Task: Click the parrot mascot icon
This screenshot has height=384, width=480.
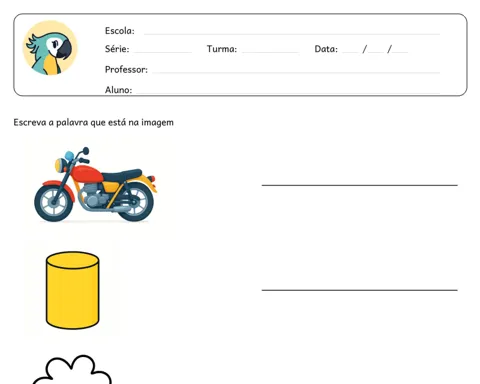Action: 50,48
